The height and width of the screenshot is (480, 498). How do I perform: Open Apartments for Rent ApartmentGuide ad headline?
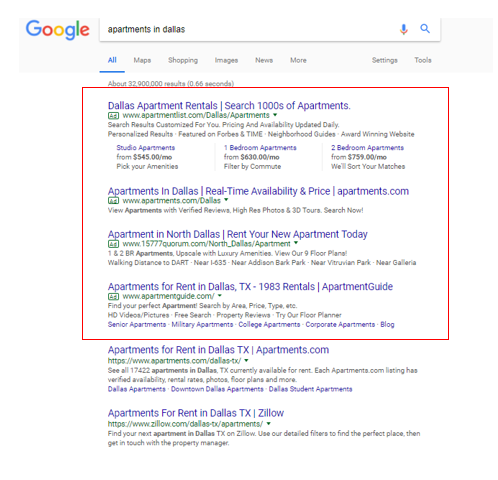(250, 287)
